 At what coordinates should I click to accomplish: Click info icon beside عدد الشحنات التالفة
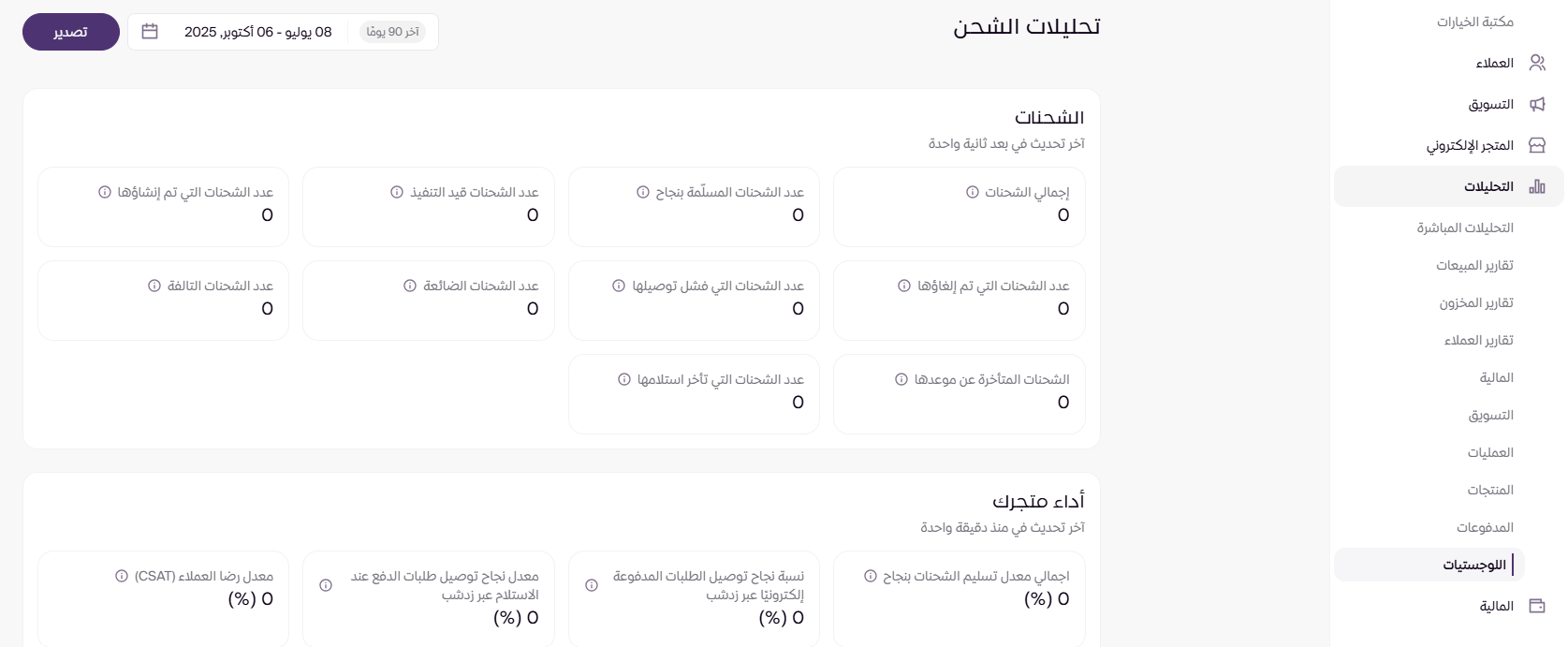pyautogui.click(x=154, y=286)
